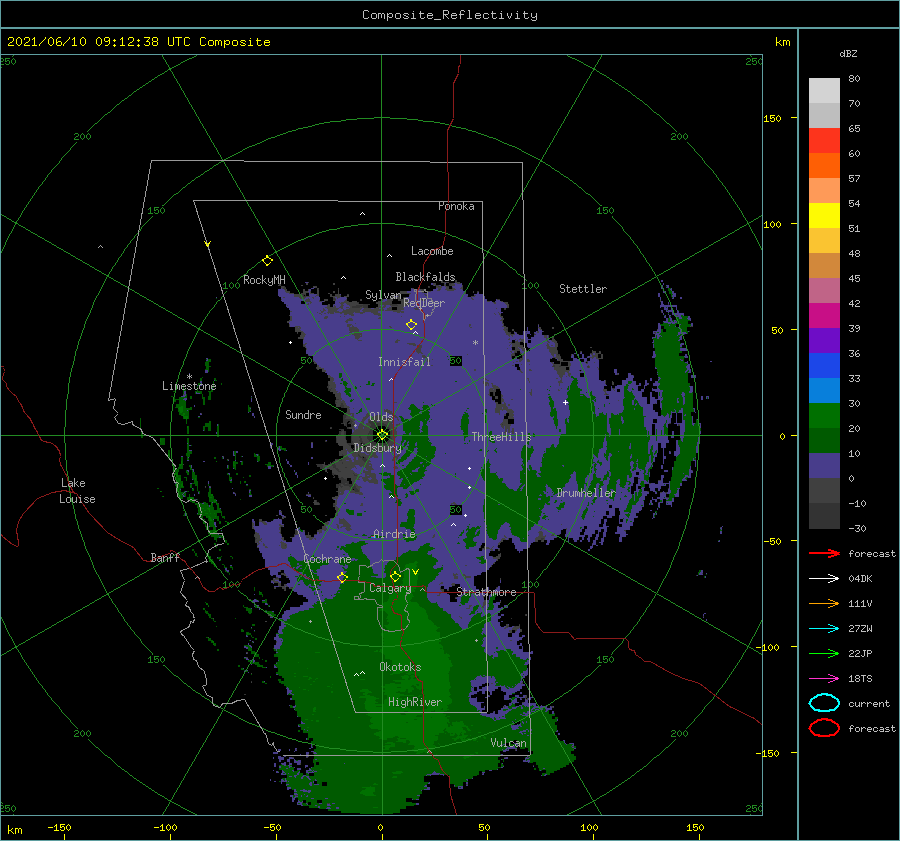Click the Lacombe city label
Viewport: 900px width, 841px height.
pos(432,251)
